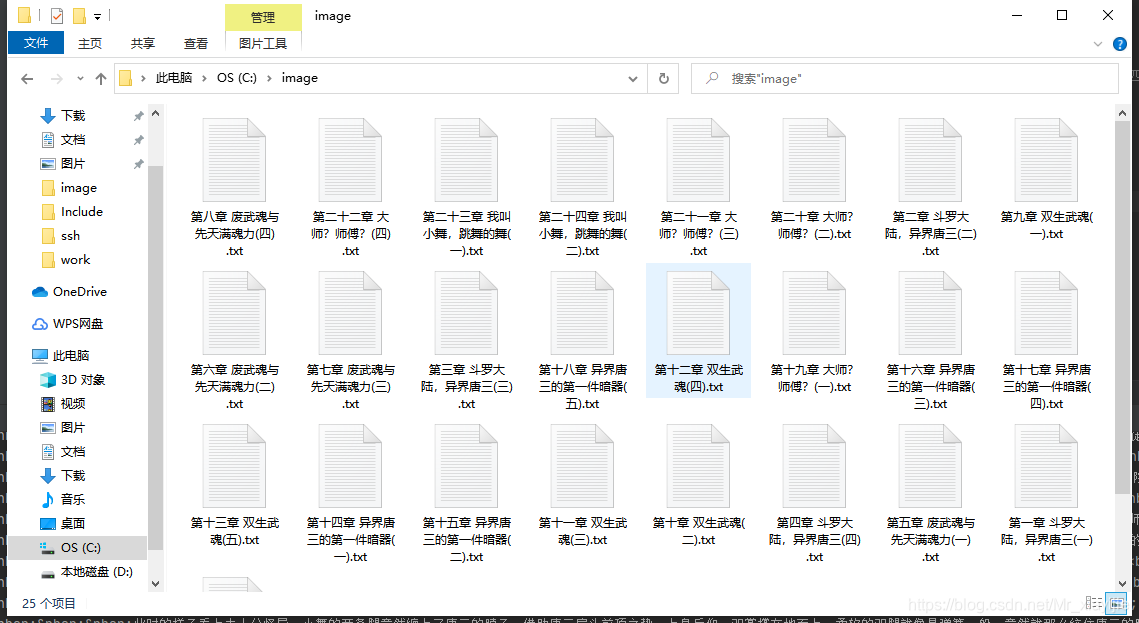Viewport: 1139px width, 623px height.
Task: Select file 第十三章 双生武魂(五).txt
Action: point(235,484)
